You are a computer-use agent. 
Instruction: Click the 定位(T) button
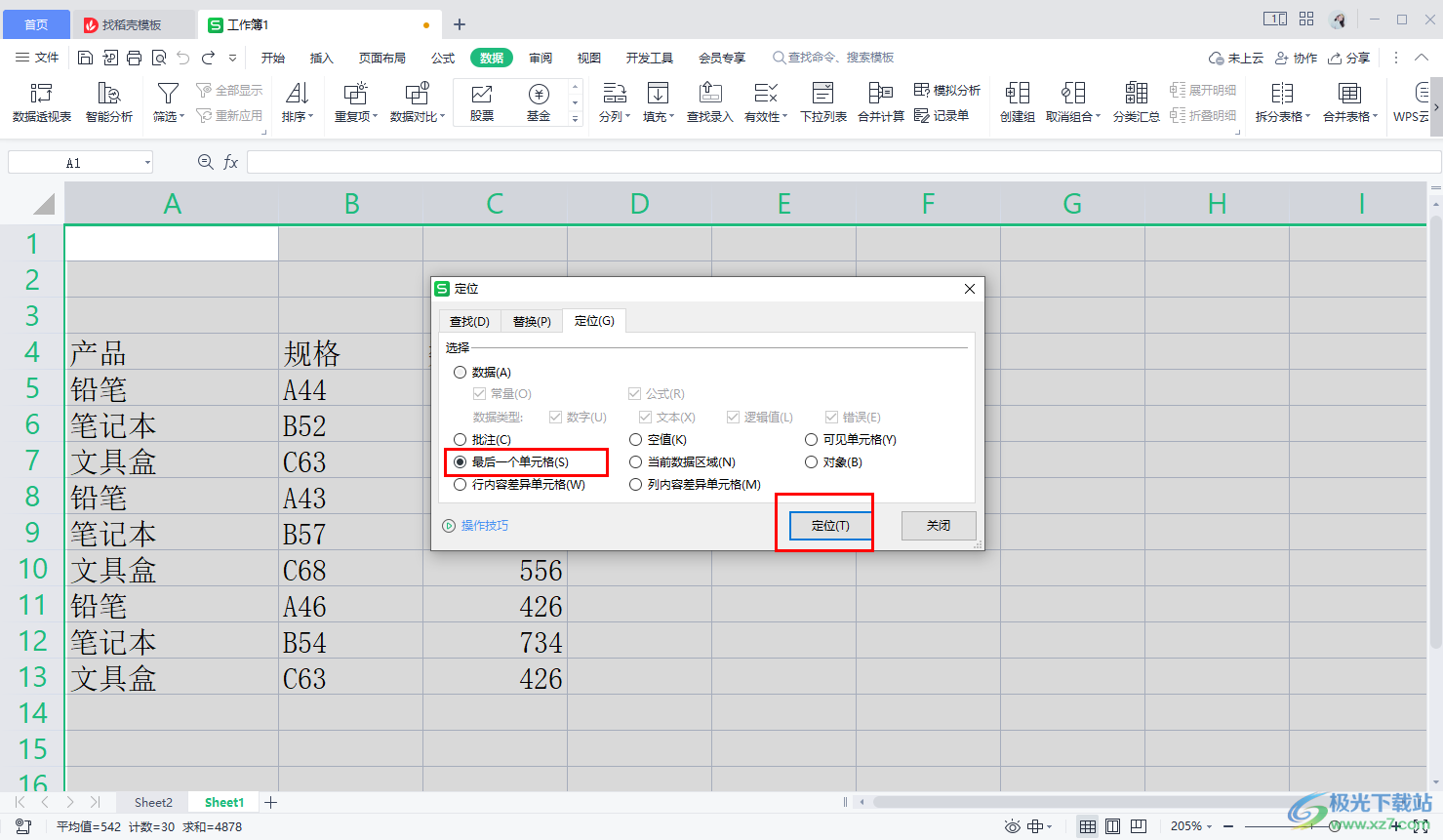830,525
